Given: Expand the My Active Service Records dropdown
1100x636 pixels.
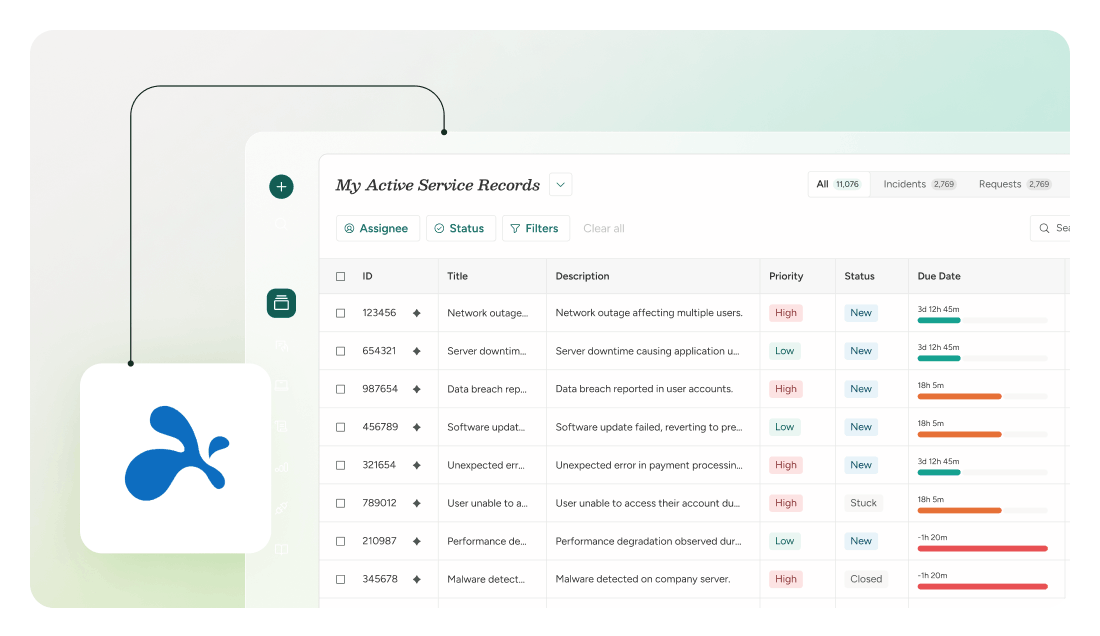Looking at the screenshot, I should point(560,185).
